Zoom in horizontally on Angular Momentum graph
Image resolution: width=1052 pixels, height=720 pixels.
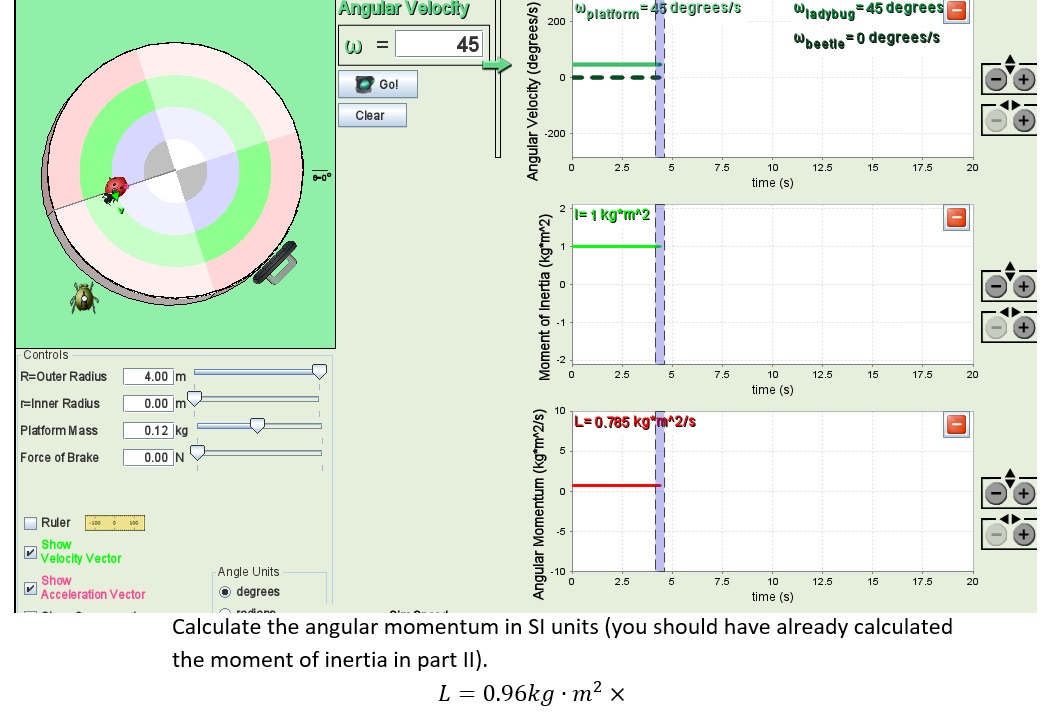1023,533
